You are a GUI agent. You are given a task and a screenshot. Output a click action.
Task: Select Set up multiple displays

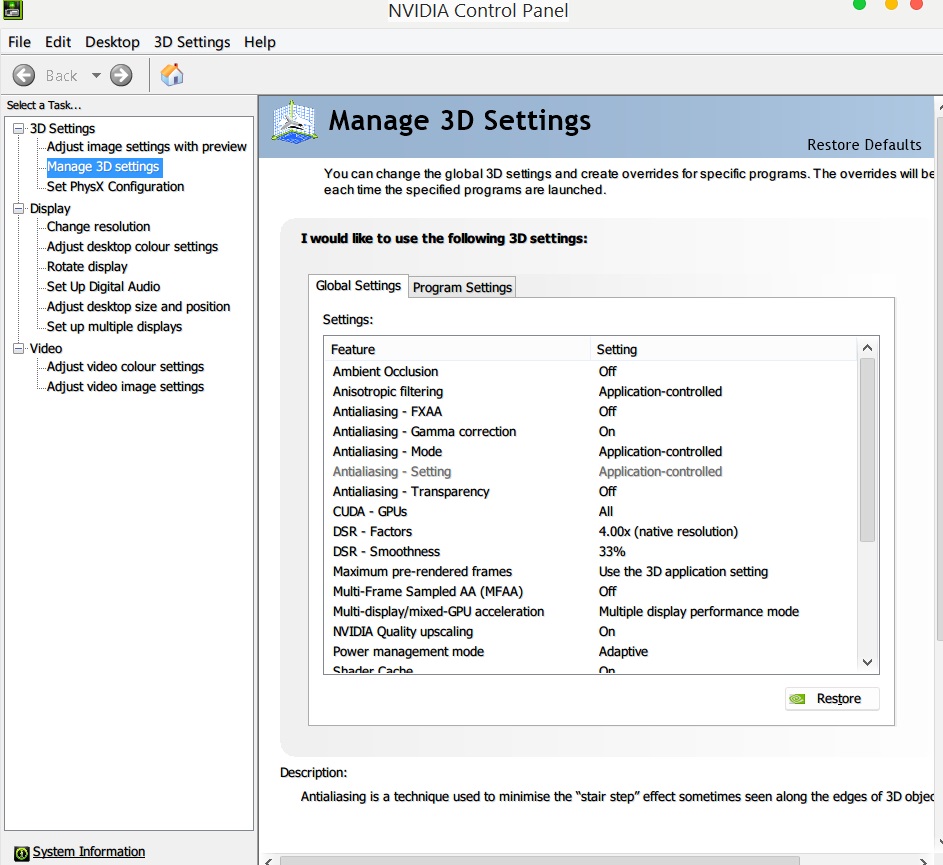tap(114, 327)
